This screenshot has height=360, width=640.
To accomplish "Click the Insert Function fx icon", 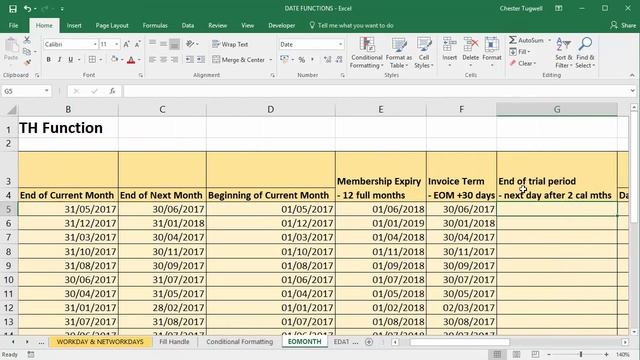I will [x=112, y=91].
